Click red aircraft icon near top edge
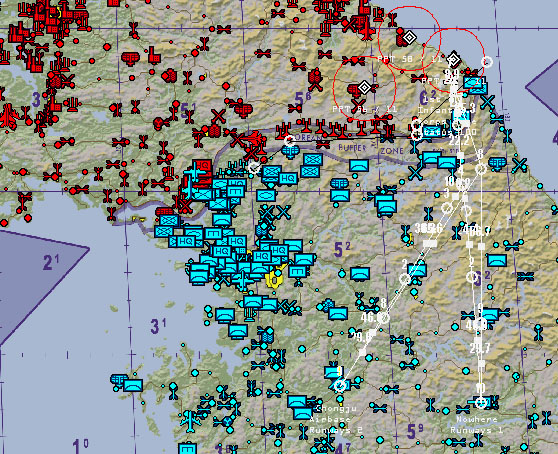Image resolution: width=558 pixels, height=454 pixels. [x=367, y=30]
